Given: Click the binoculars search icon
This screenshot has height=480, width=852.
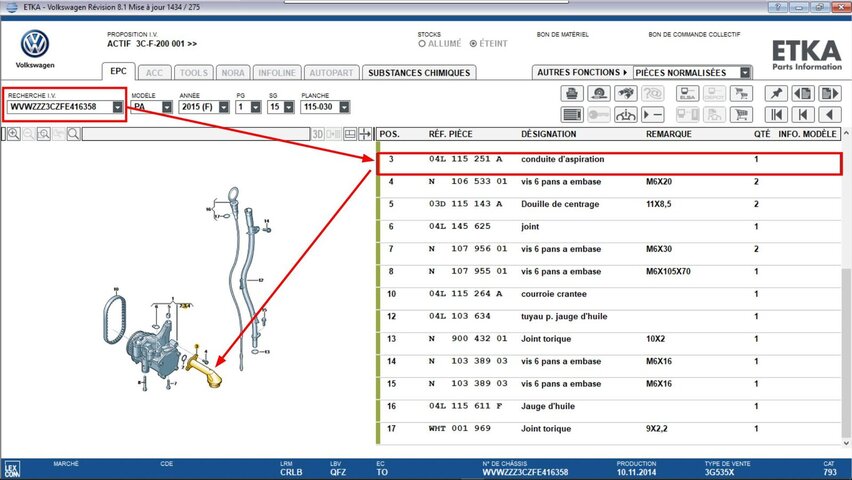Looking at the screenshot, I should click(626, 93).
